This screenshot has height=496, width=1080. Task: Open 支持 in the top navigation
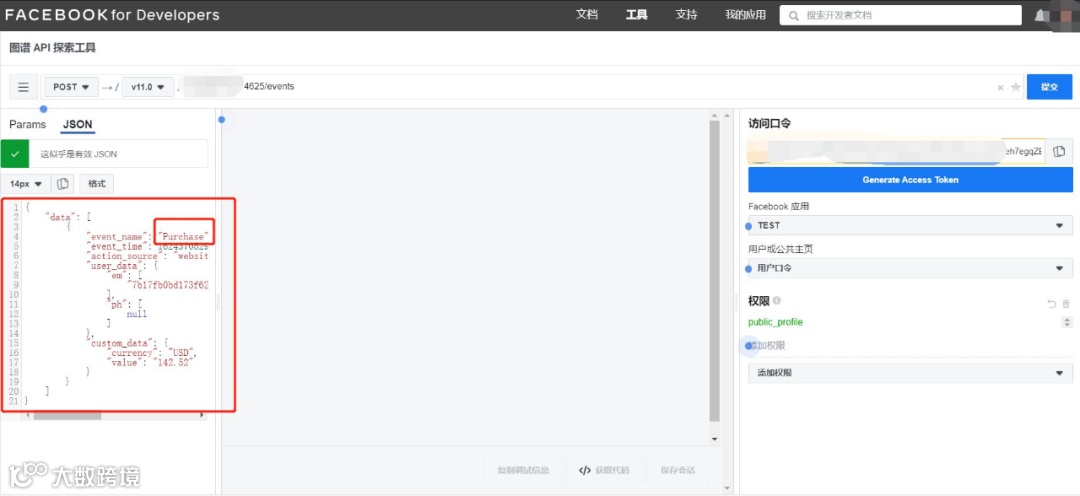click(x=686, y=14)
